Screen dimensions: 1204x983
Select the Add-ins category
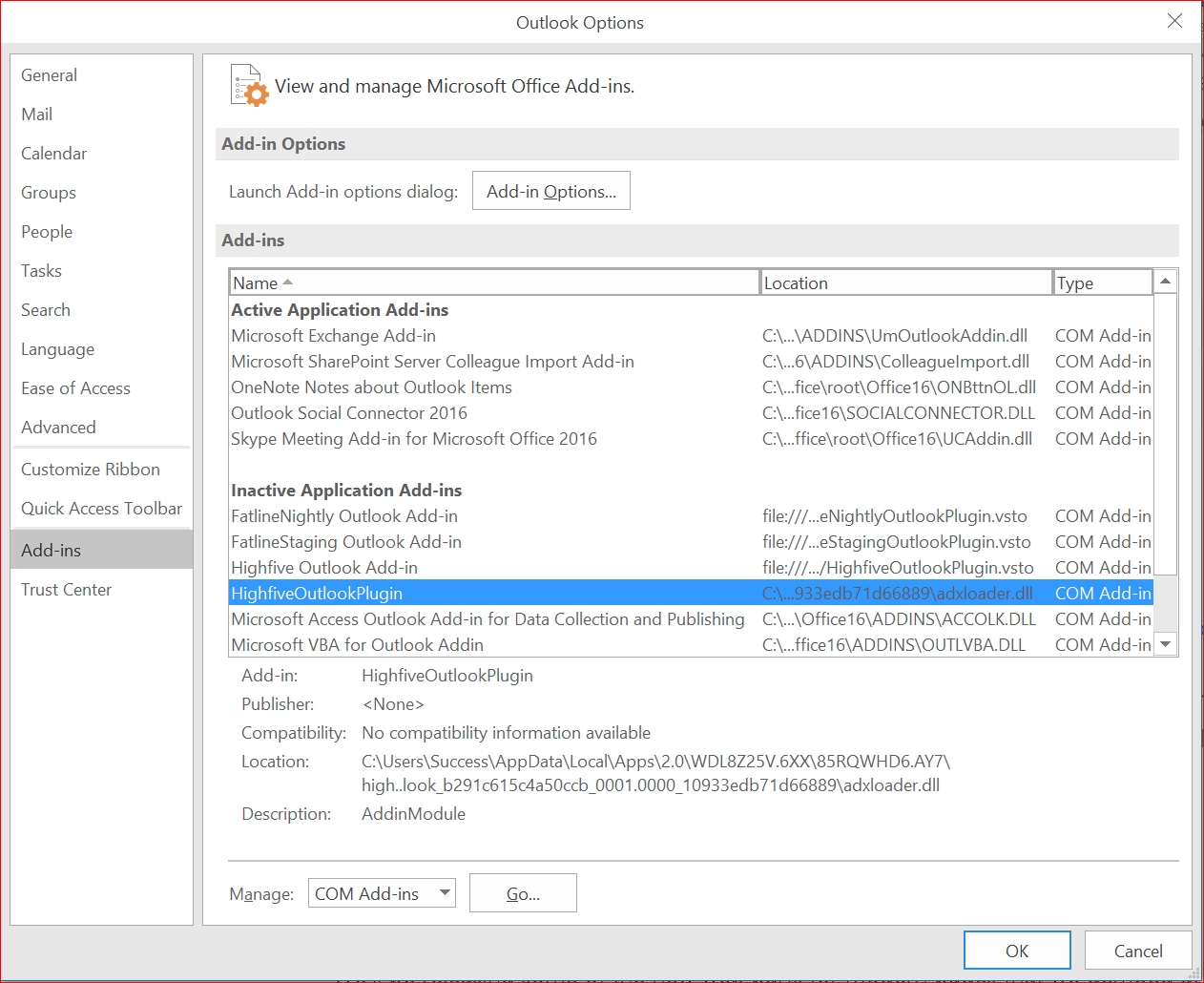coord(101,550)
